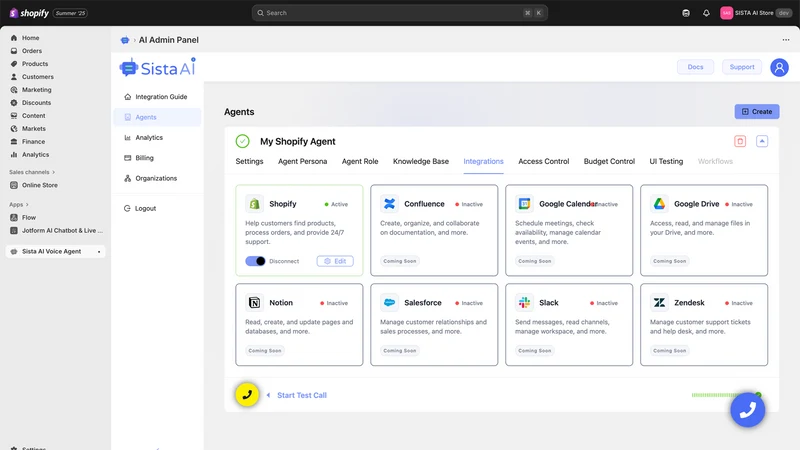This screenshot has height=450, width=800.
Task: Click the Sista AI logo
Action: point(158,67)
